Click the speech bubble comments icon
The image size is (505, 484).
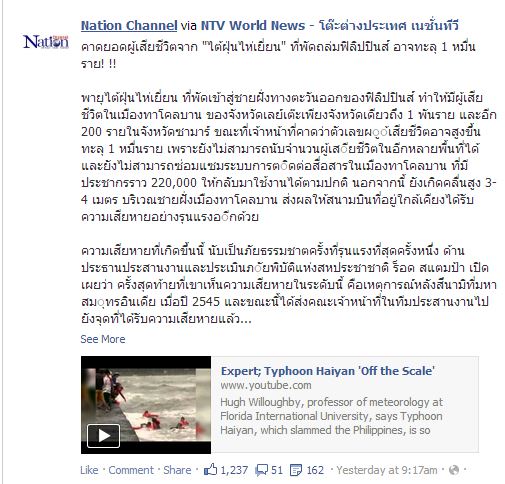pyautogui.click(x=261, y=470)
